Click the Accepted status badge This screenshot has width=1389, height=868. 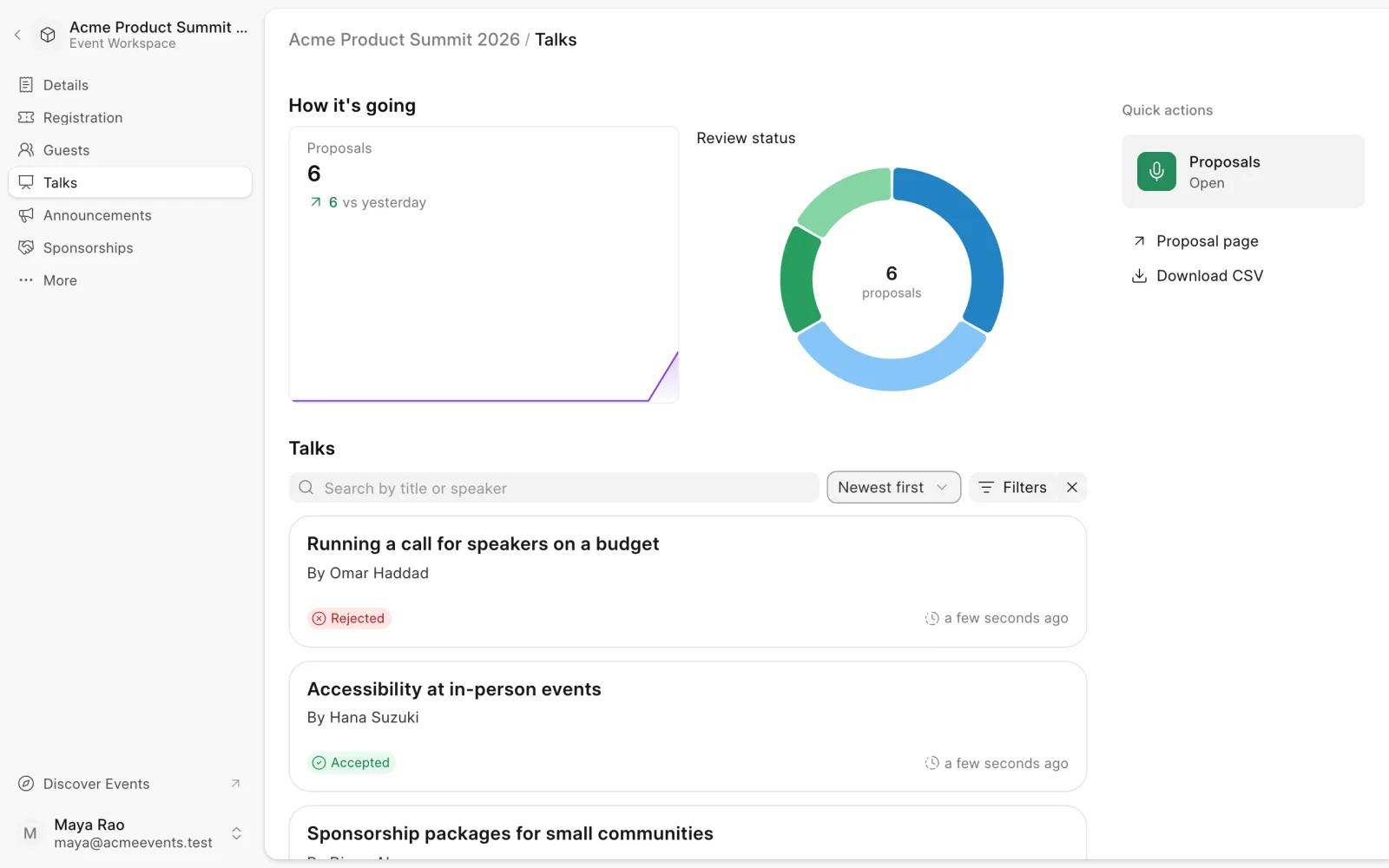[x=352, y=763]
